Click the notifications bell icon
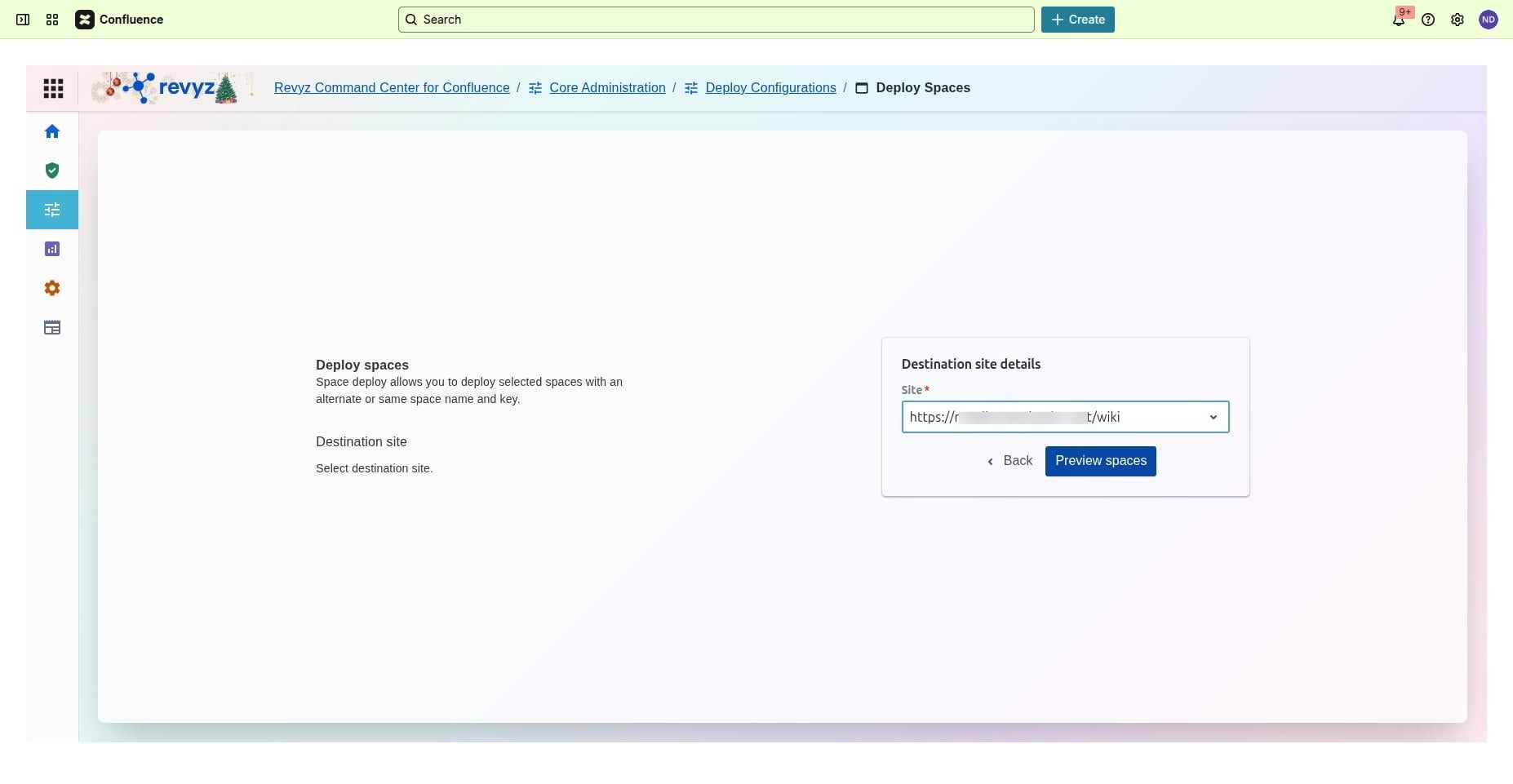Image resolution: width=1513 pixels, height=784 pixels. pos(1399,20)
